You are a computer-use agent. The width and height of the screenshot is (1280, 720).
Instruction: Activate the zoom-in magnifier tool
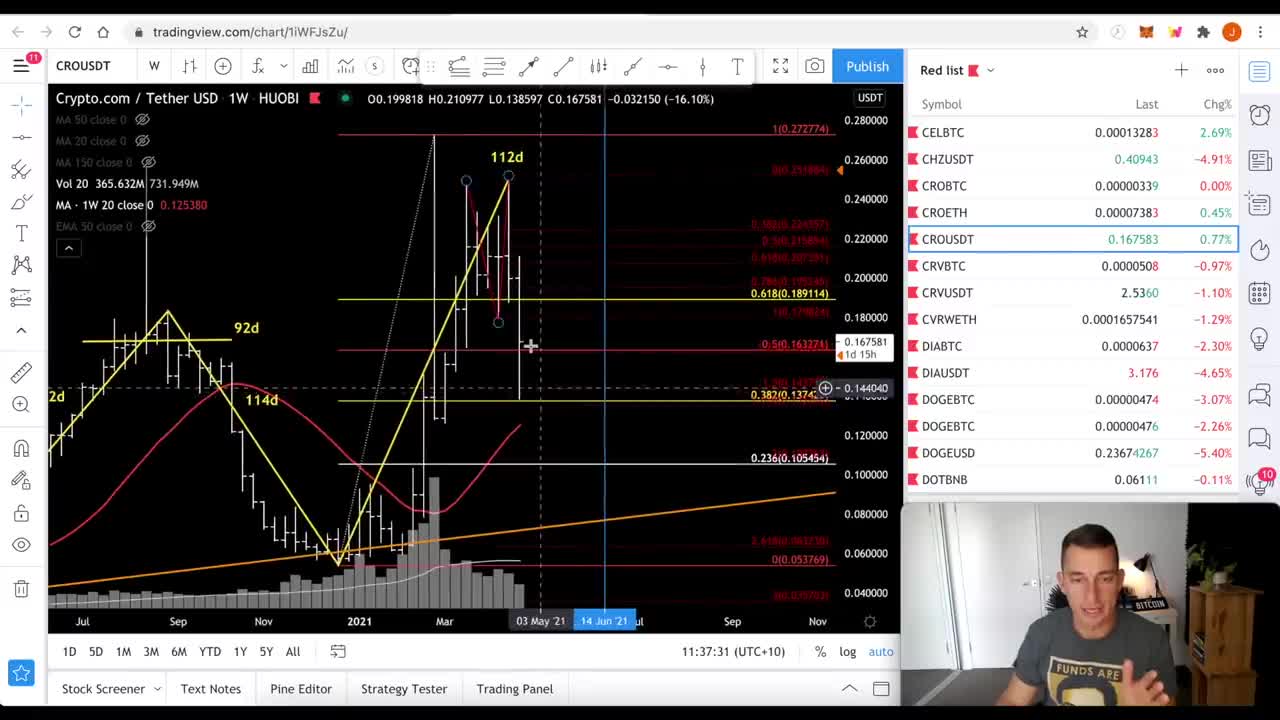click(x=21, y=404)
